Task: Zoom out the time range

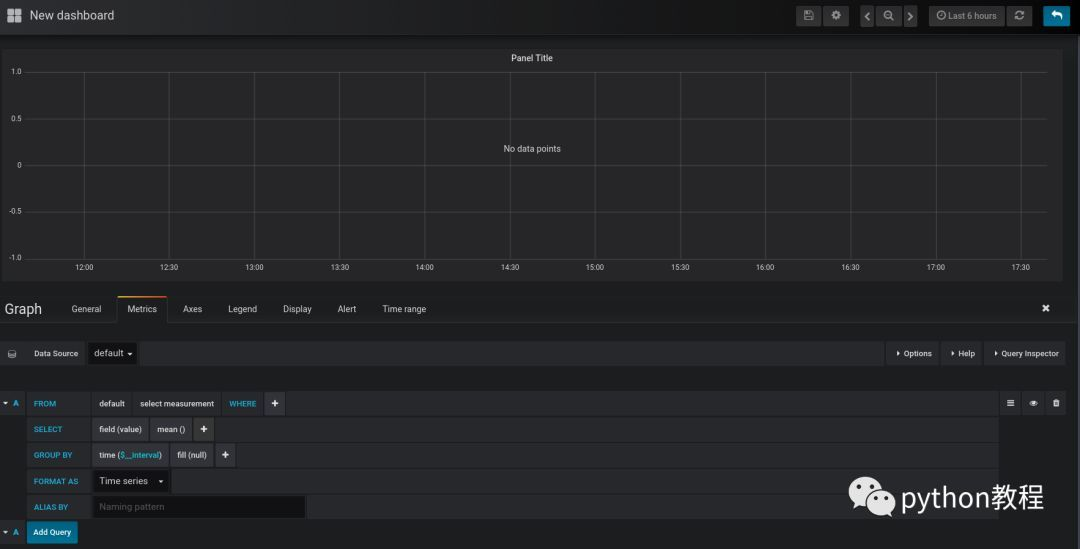Action: pyautogui.click(x=889, y=16)
